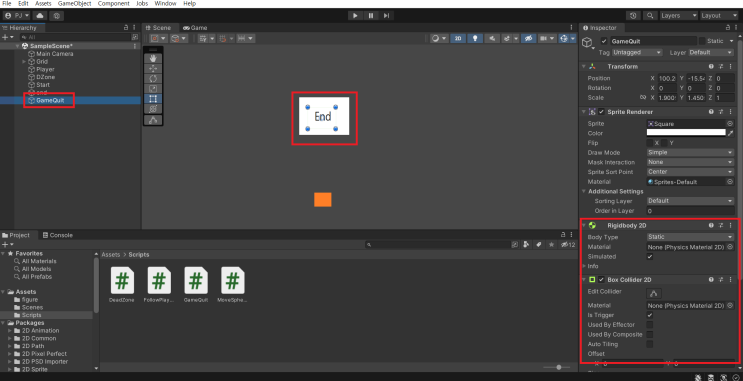The width and height of the screenshot is (743, 381).
Task: Open the Component menu
Action: click(113, 3)
